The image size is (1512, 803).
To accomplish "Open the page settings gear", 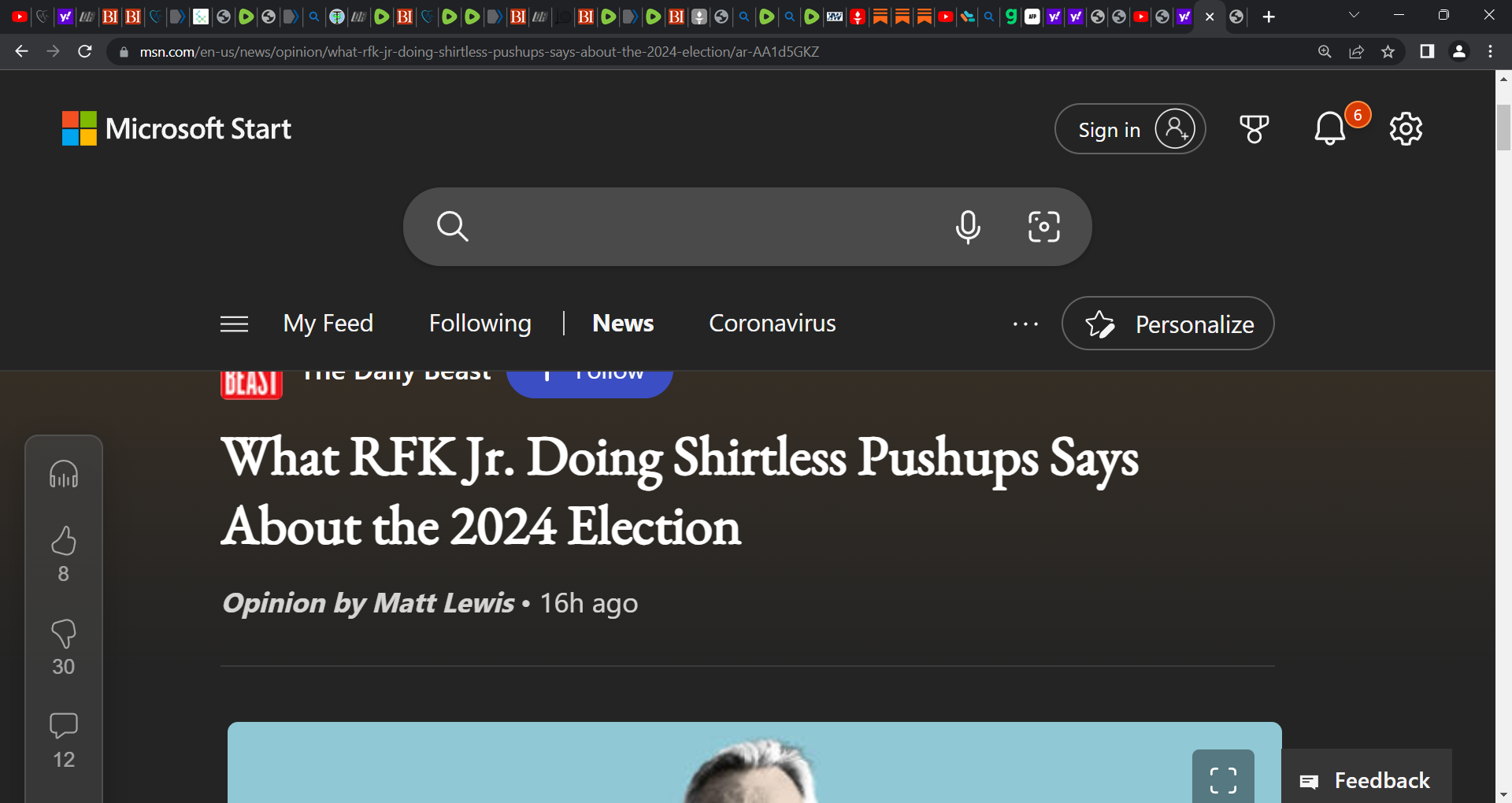I will 1406,128.
